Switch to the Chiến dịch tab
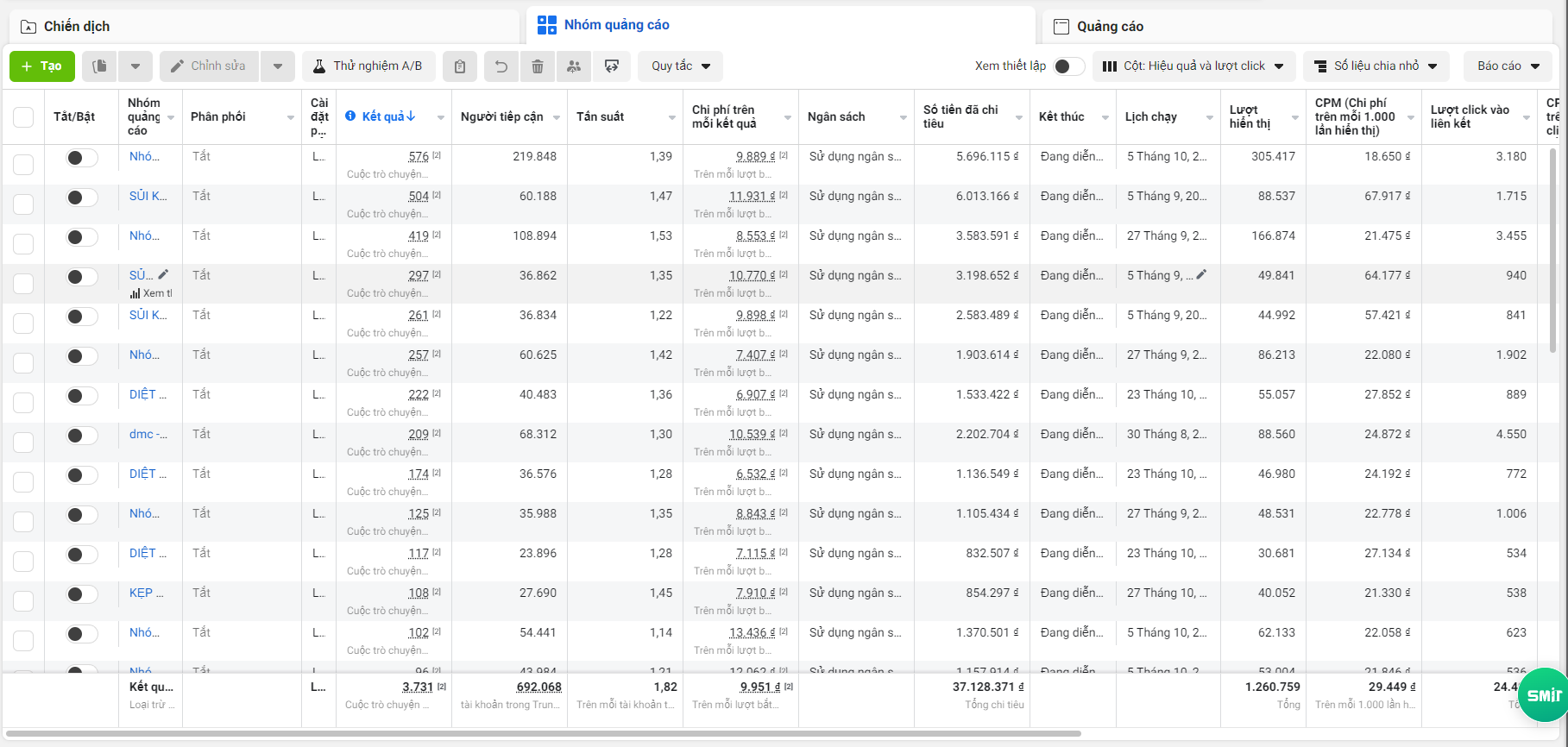This screenshot has height=747, width=1568. coord(77,27)
